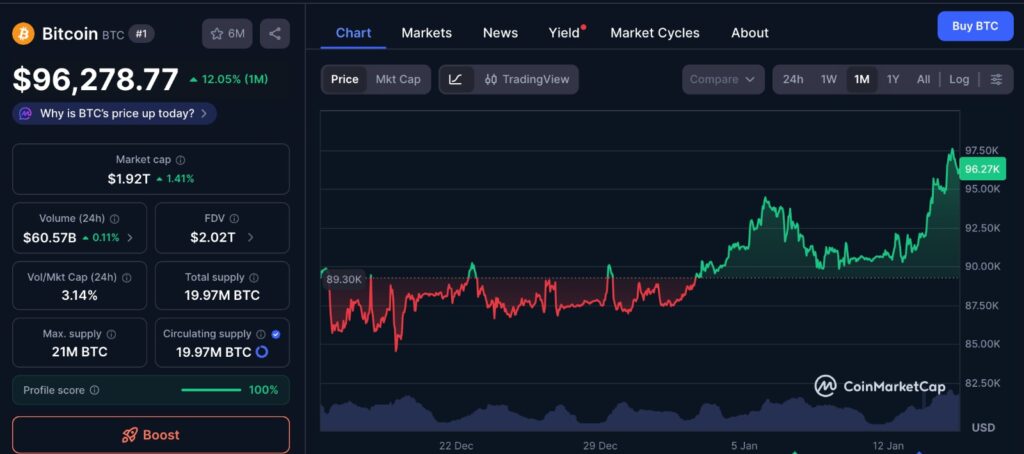
Task: Click the 5 Jan date axis label
Action: click(x=744, y=446)
